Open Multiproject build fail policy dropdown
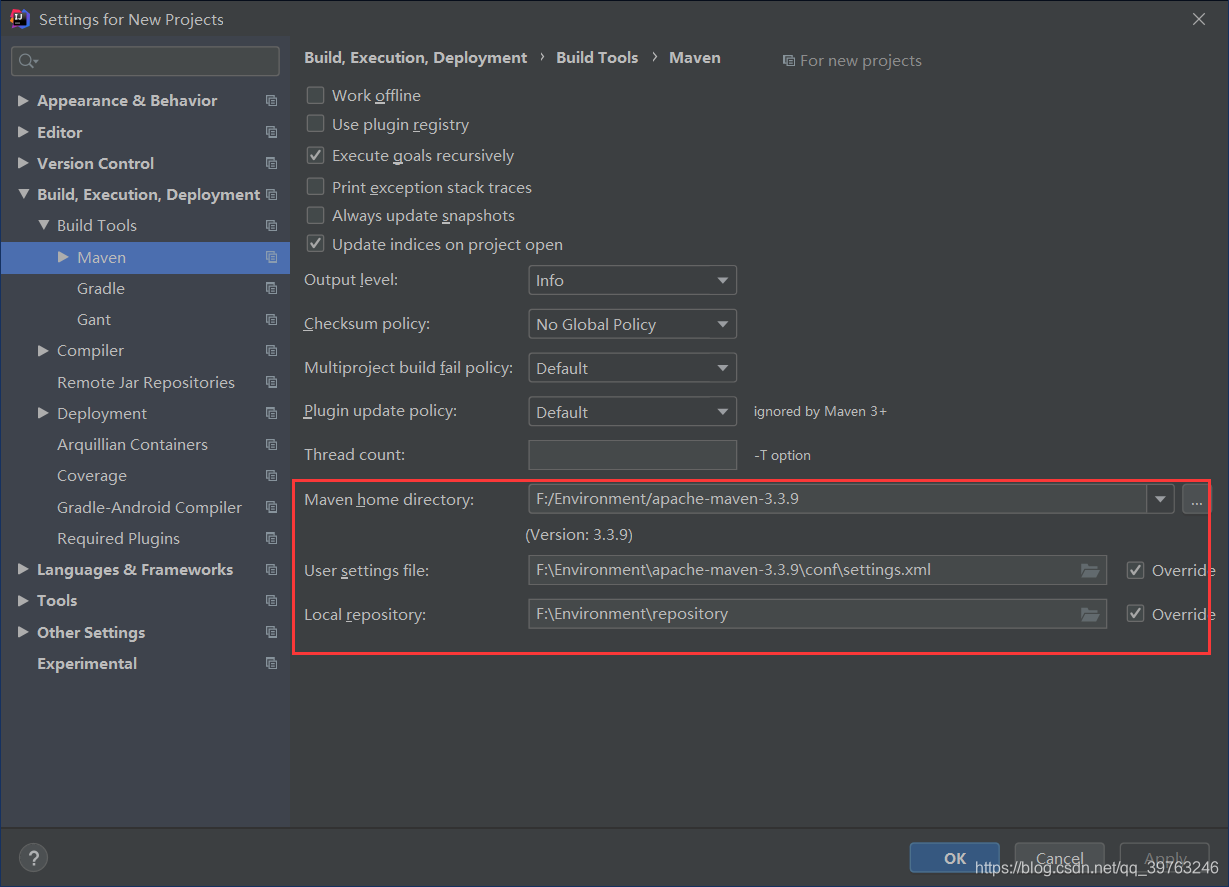 (632, 368)
